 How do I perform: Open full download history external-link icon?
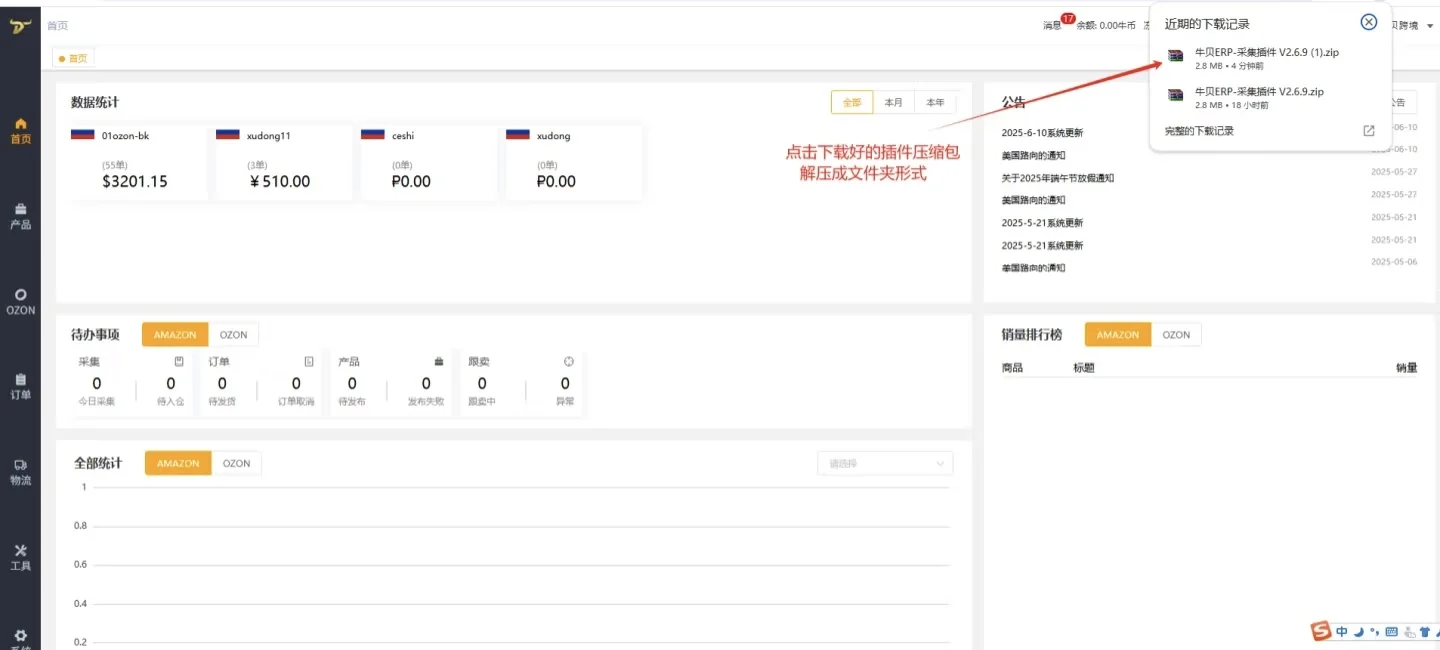tap(1369, 131)
